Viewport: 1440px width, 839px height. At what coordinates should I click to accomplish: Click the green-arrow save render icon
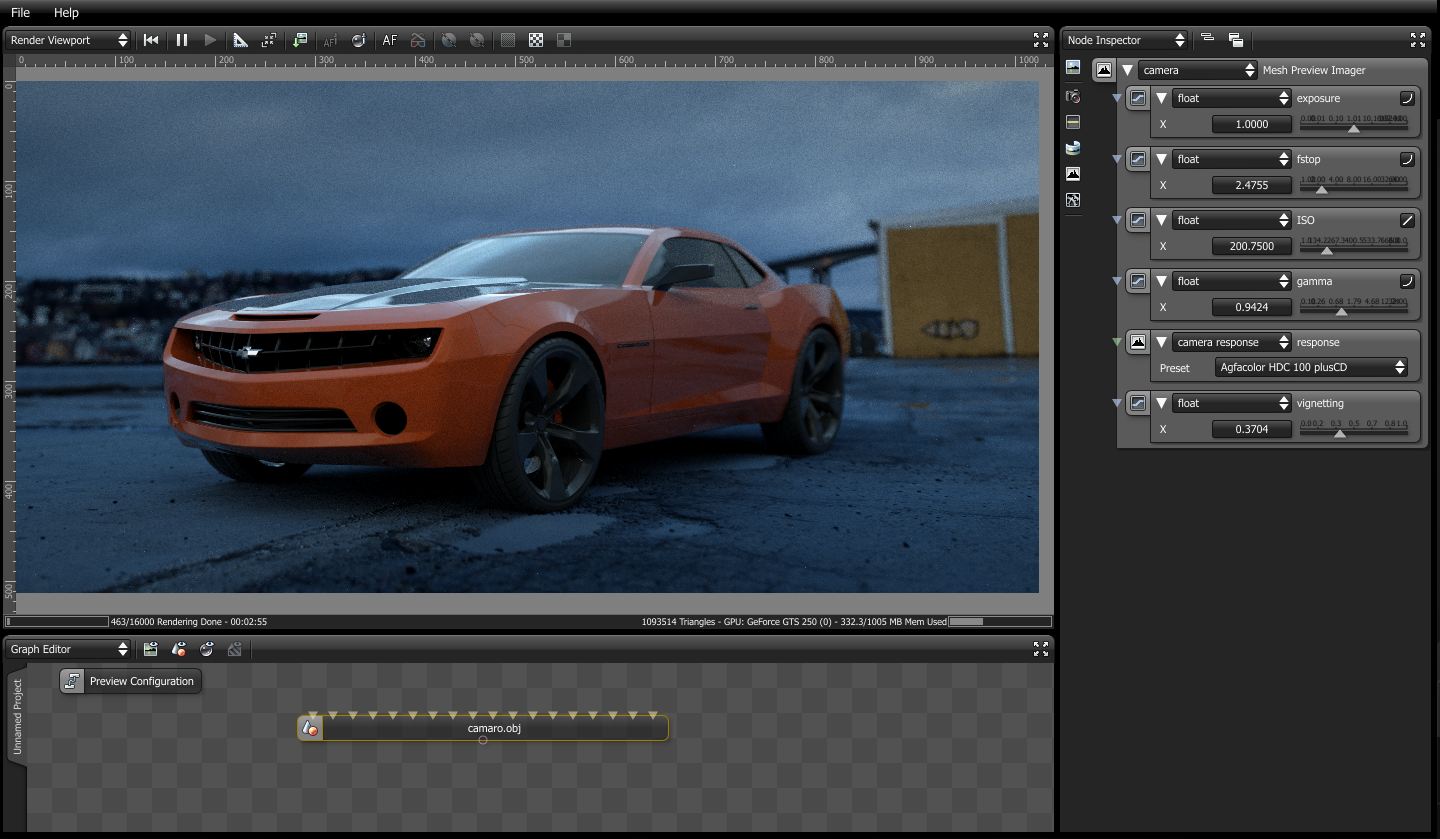[300, 40]
